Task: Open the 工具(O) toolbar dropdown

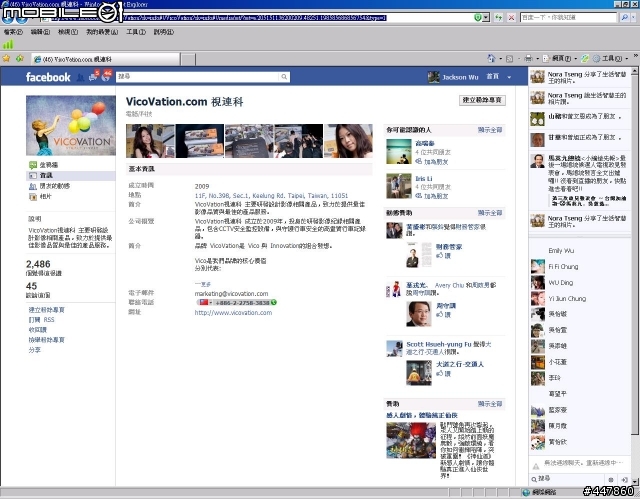Action: click(x=610, y=59)
